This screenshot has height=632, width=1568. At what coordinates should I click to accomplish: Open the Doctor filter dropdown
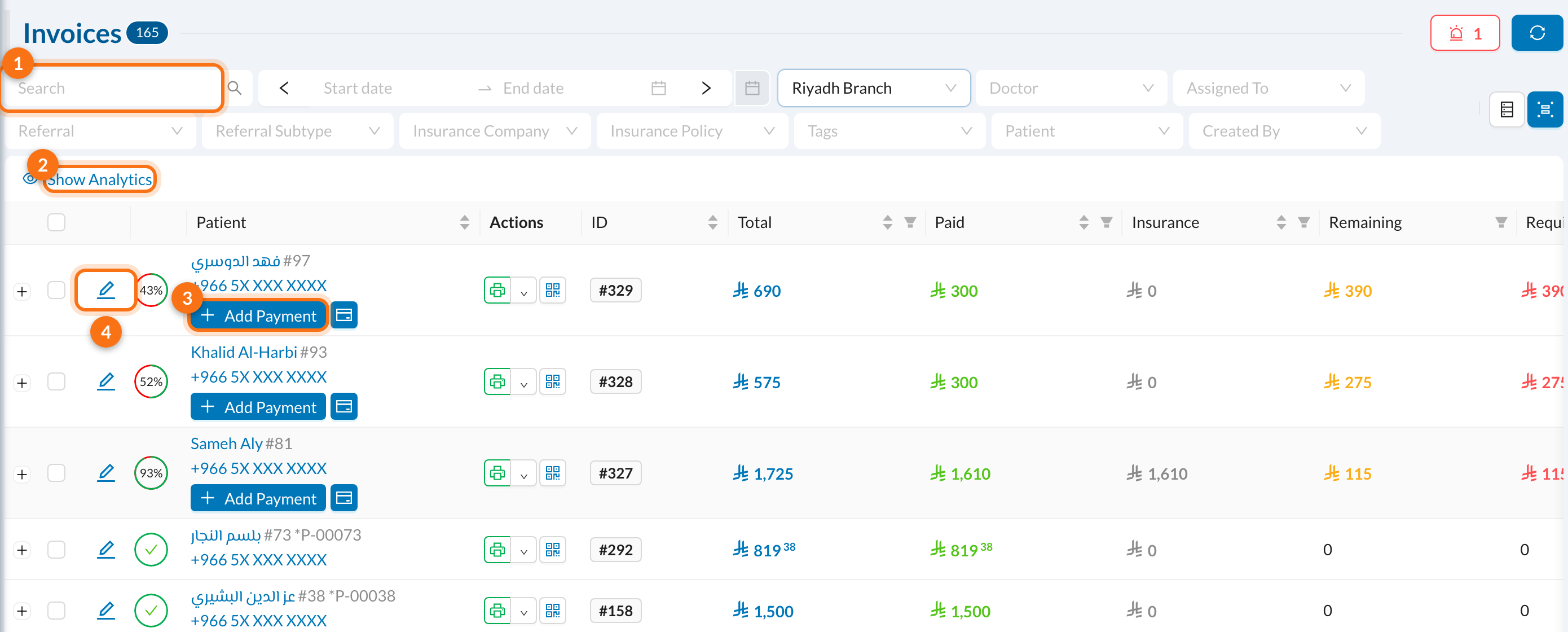1071,88
